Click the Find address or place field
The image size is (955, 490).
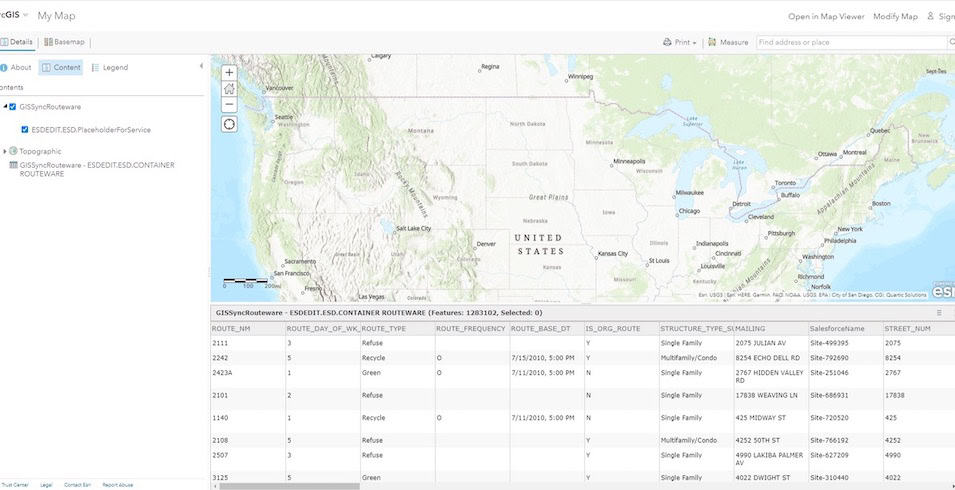point(850,42)
